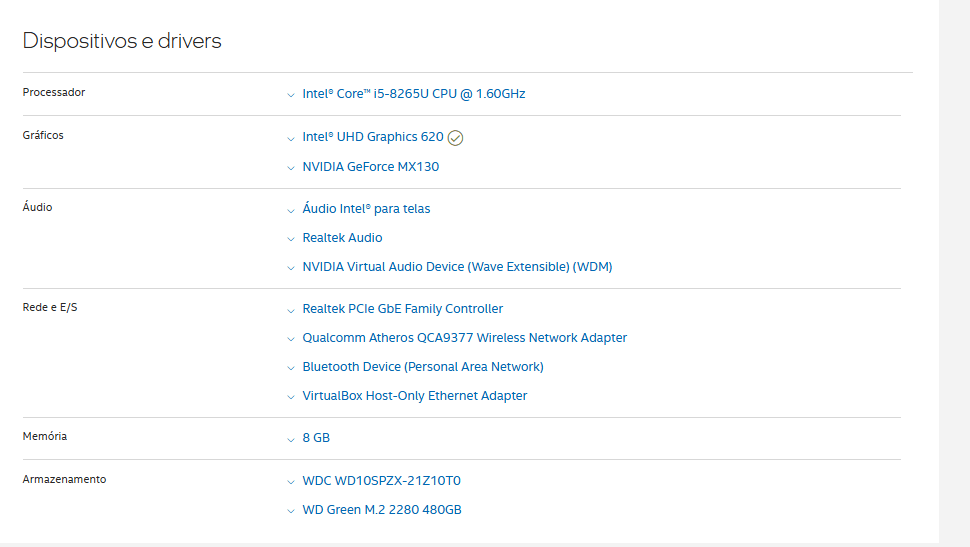This screenshot has width=970, height=547.
Task: Open NVIDIA Virtual Audio Device (WDM) link
Action: (x=457, y=267)
